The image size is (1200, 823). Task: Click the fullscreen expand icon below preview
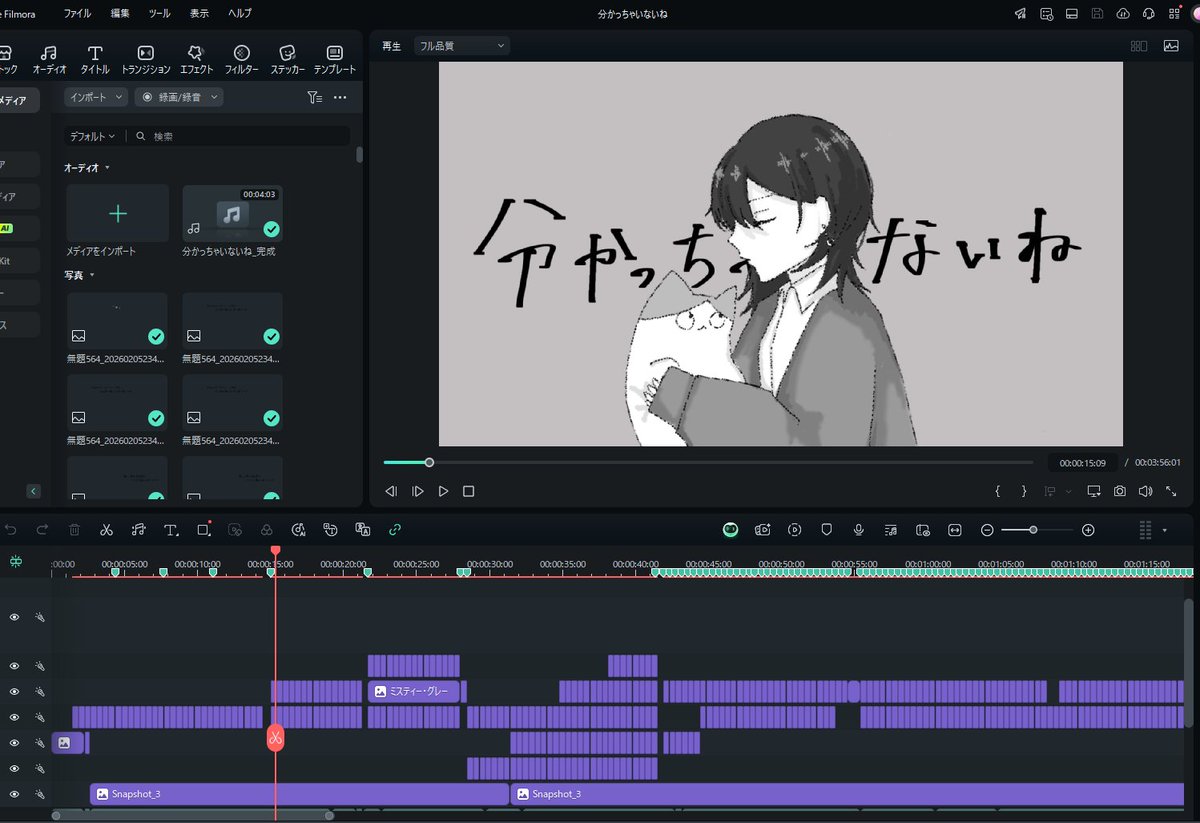click(1171, 491)
